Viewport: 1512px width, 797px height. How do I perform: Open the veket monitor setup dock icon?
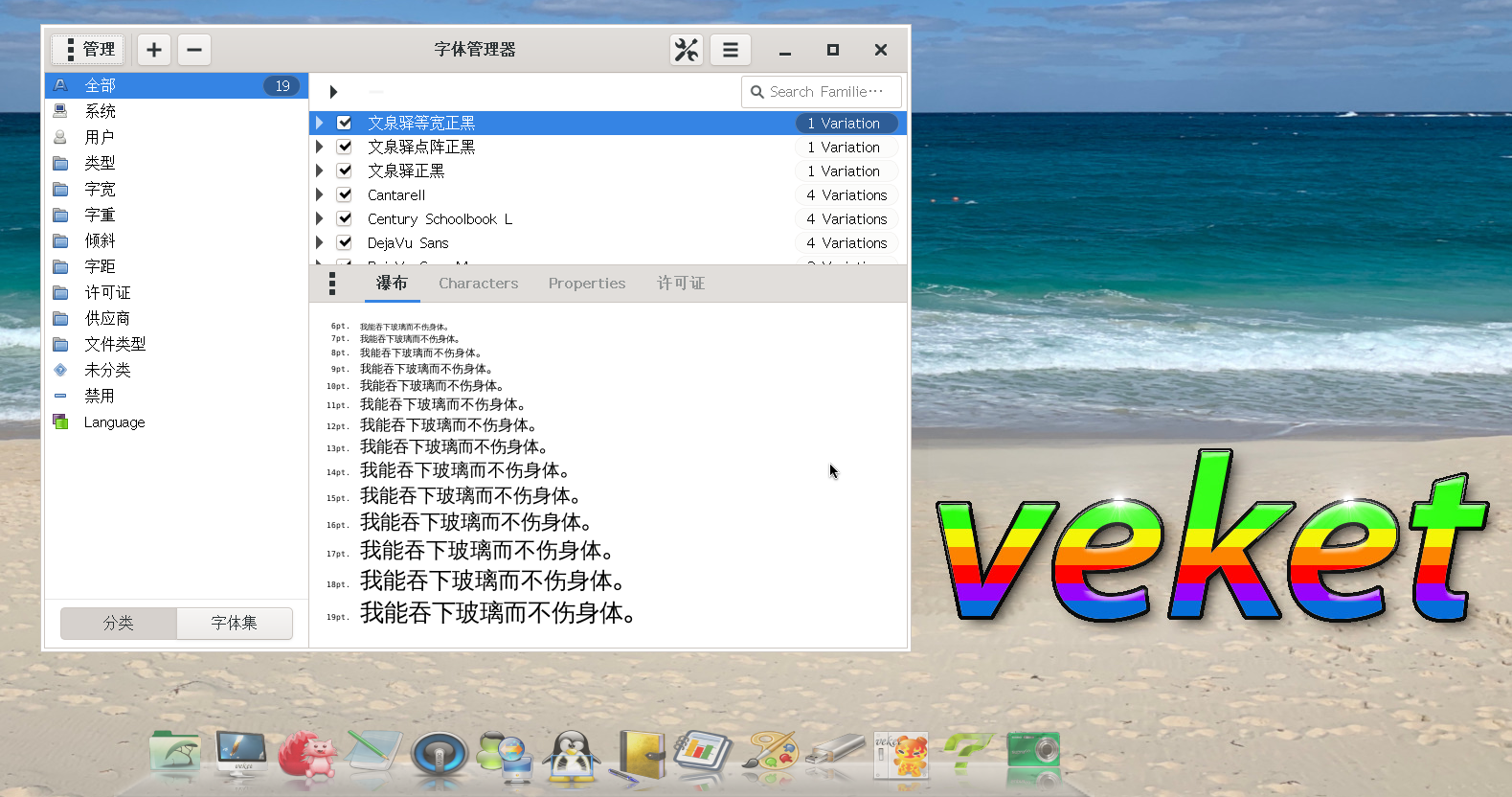(242, 753)
